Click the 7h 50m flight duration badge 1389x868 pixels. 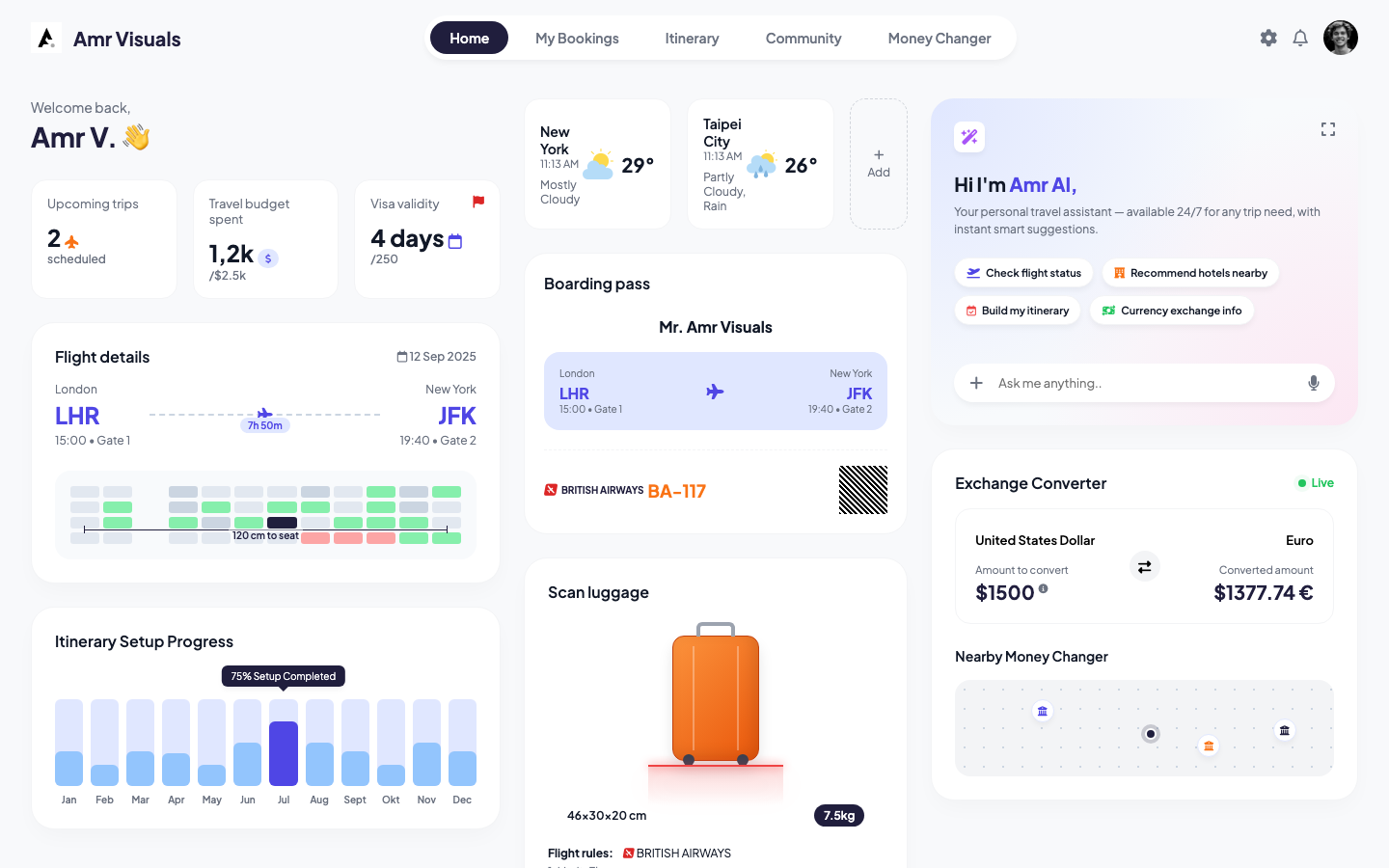[x=265, y=425]
